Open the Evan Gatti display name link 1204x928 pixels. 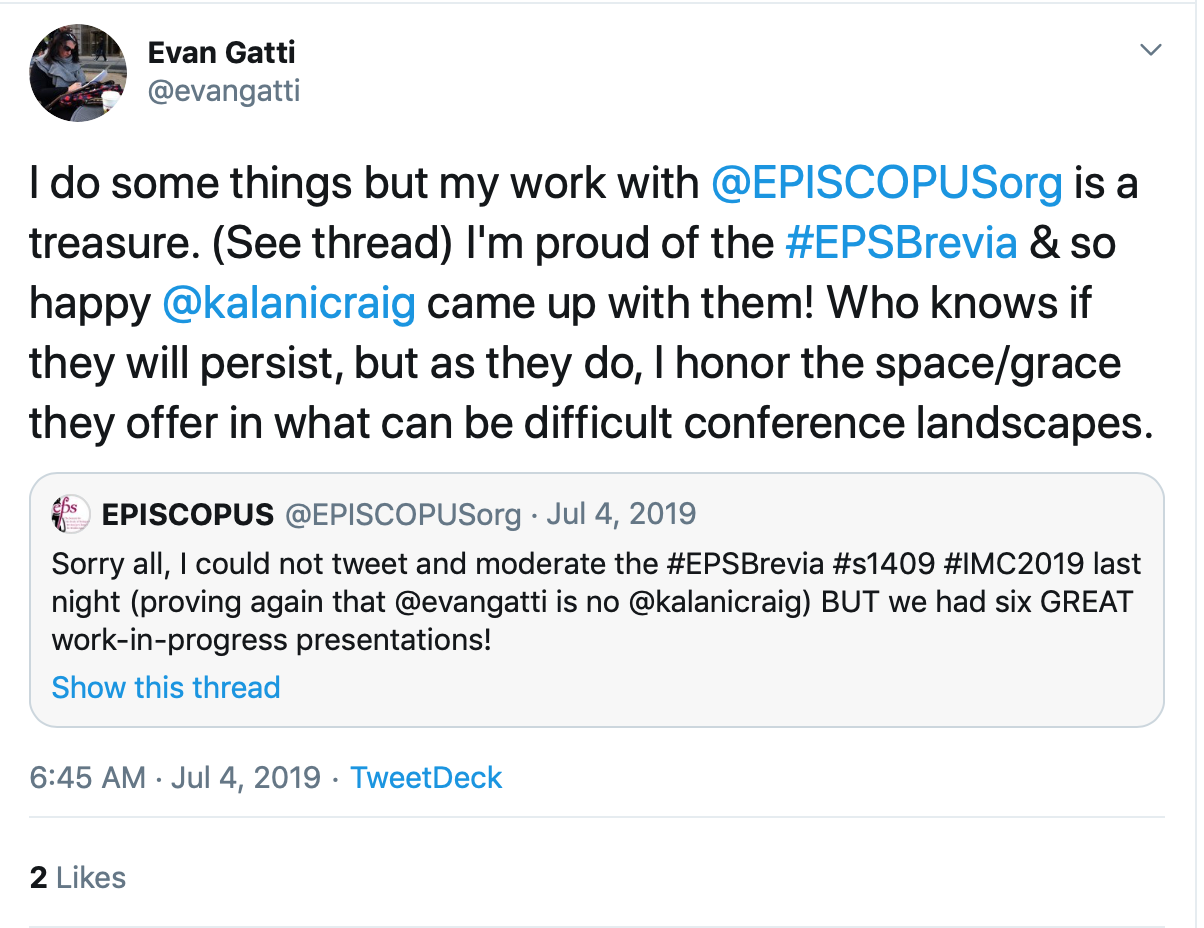coord(224,52)
